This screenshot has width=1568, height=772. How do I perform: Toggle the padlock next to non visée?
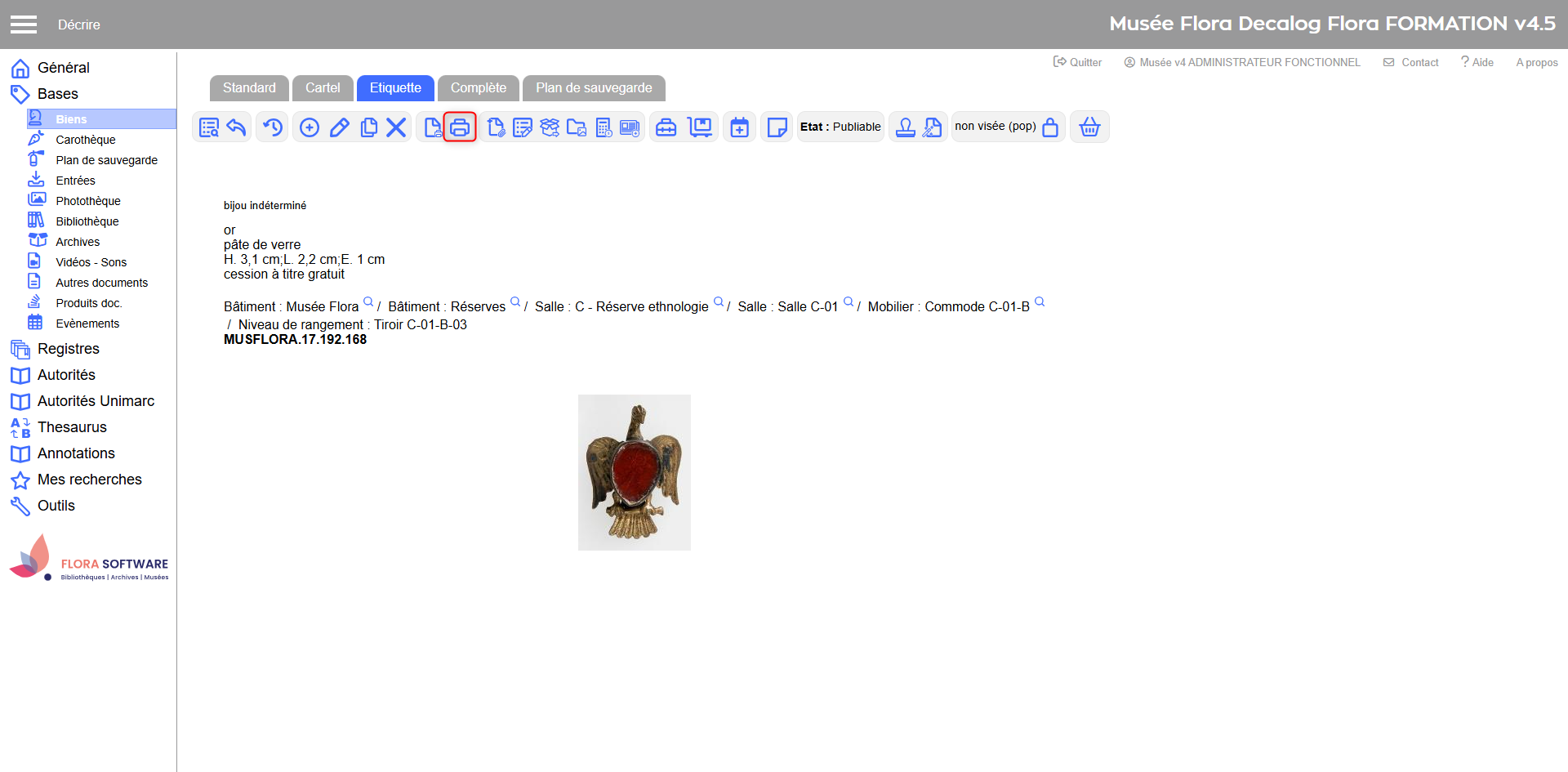click(x=1050, y=127)
